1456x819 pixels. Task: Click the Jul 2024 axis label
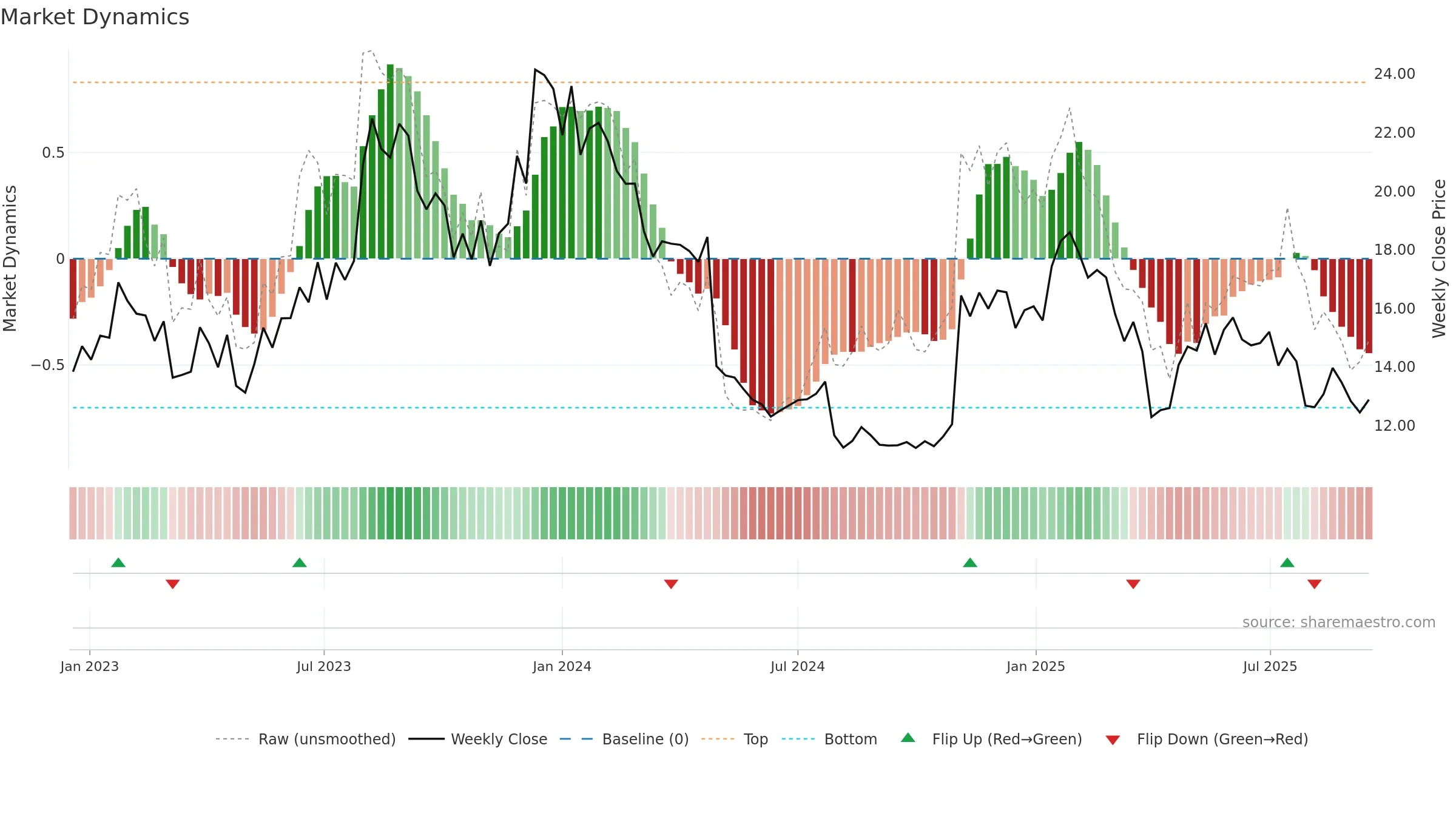[798, 666]
